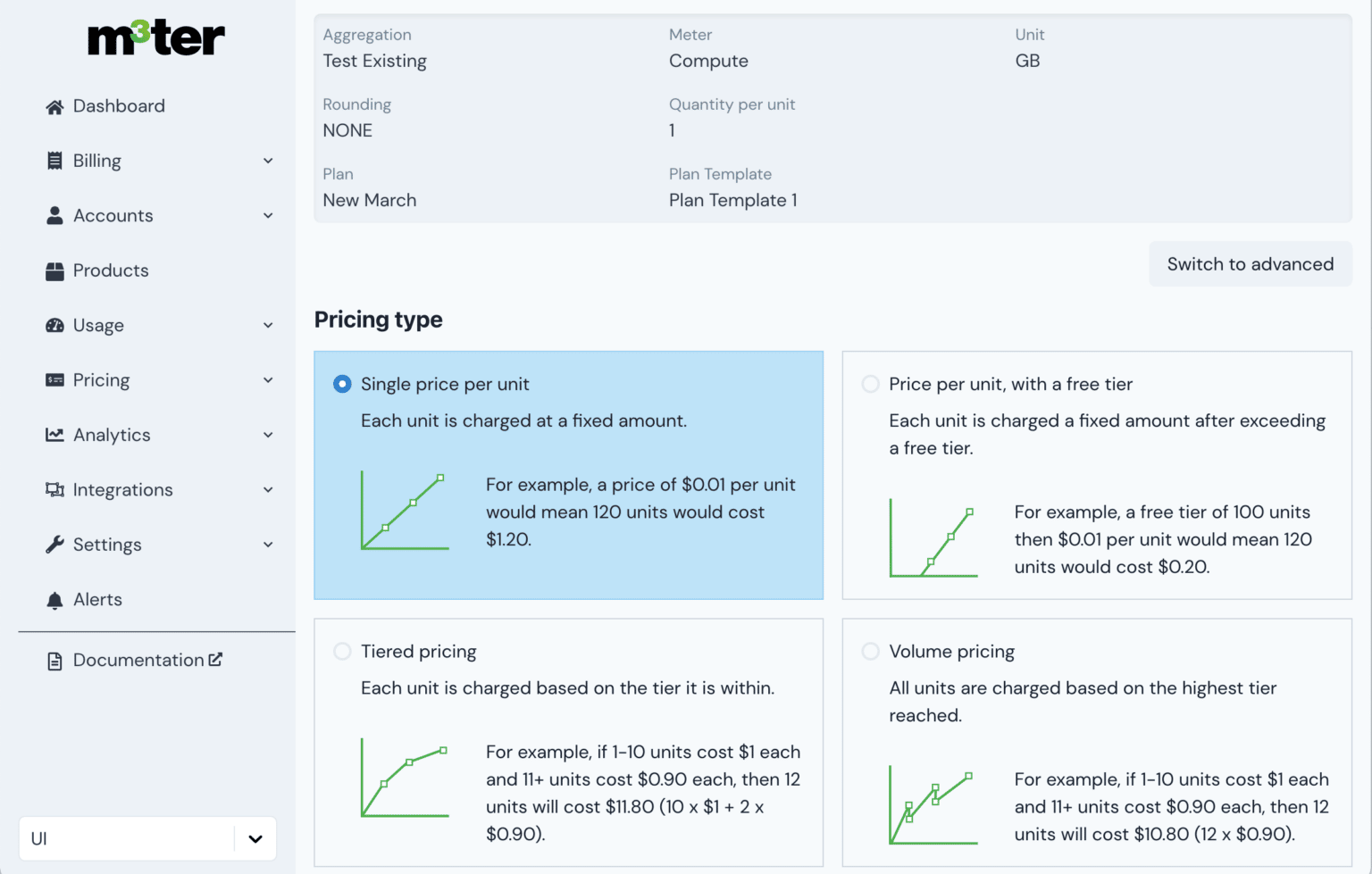Open the Accounts person icon

55,215
